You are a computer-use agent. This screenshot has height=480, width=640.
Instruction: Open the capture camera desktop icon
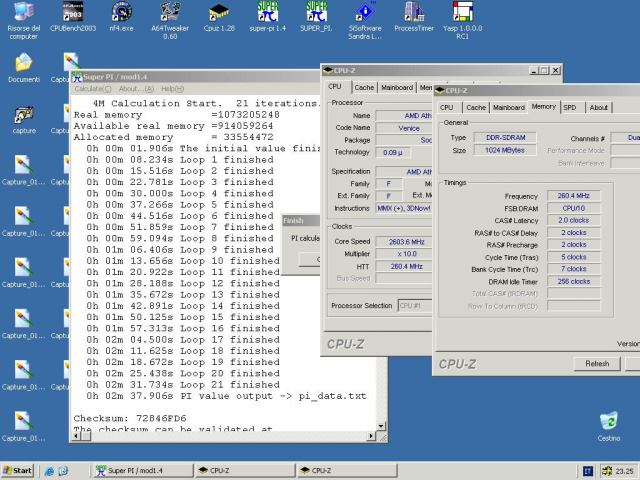point(24,120)
